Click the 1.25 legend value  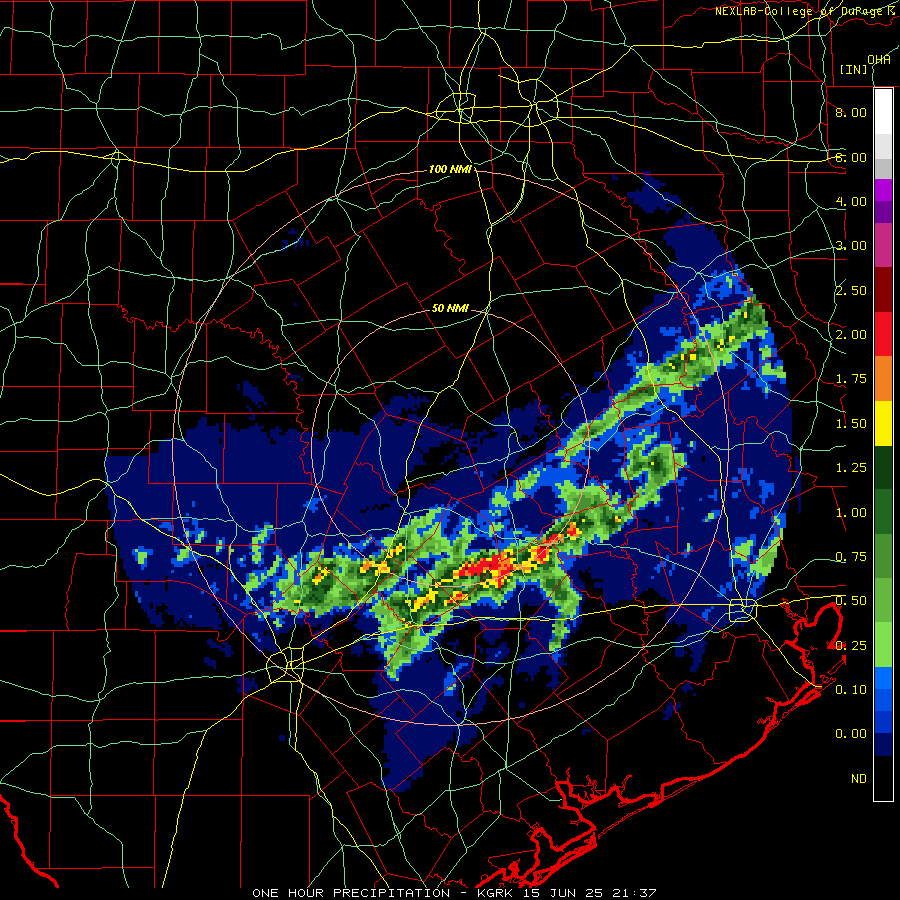(x=851, y=468)
